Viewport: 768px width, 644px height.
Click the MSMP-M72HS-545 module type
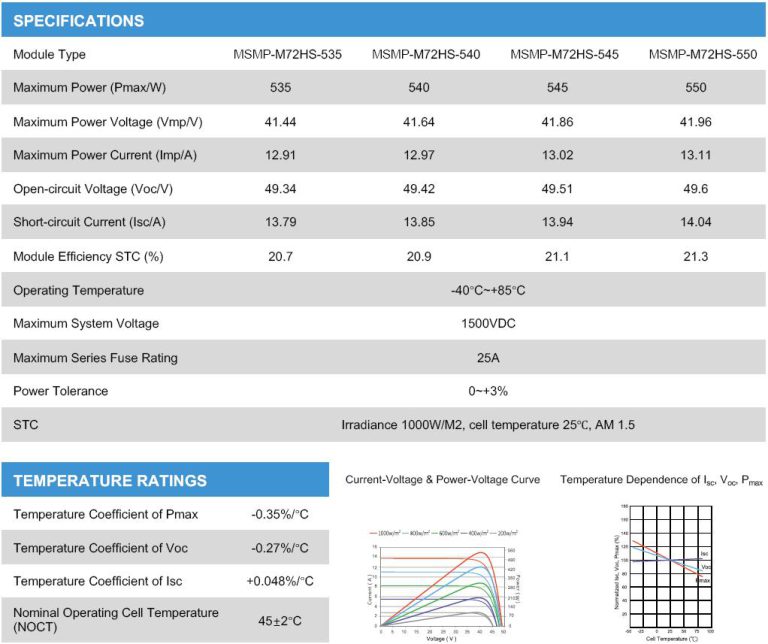(x=558, y=54)
